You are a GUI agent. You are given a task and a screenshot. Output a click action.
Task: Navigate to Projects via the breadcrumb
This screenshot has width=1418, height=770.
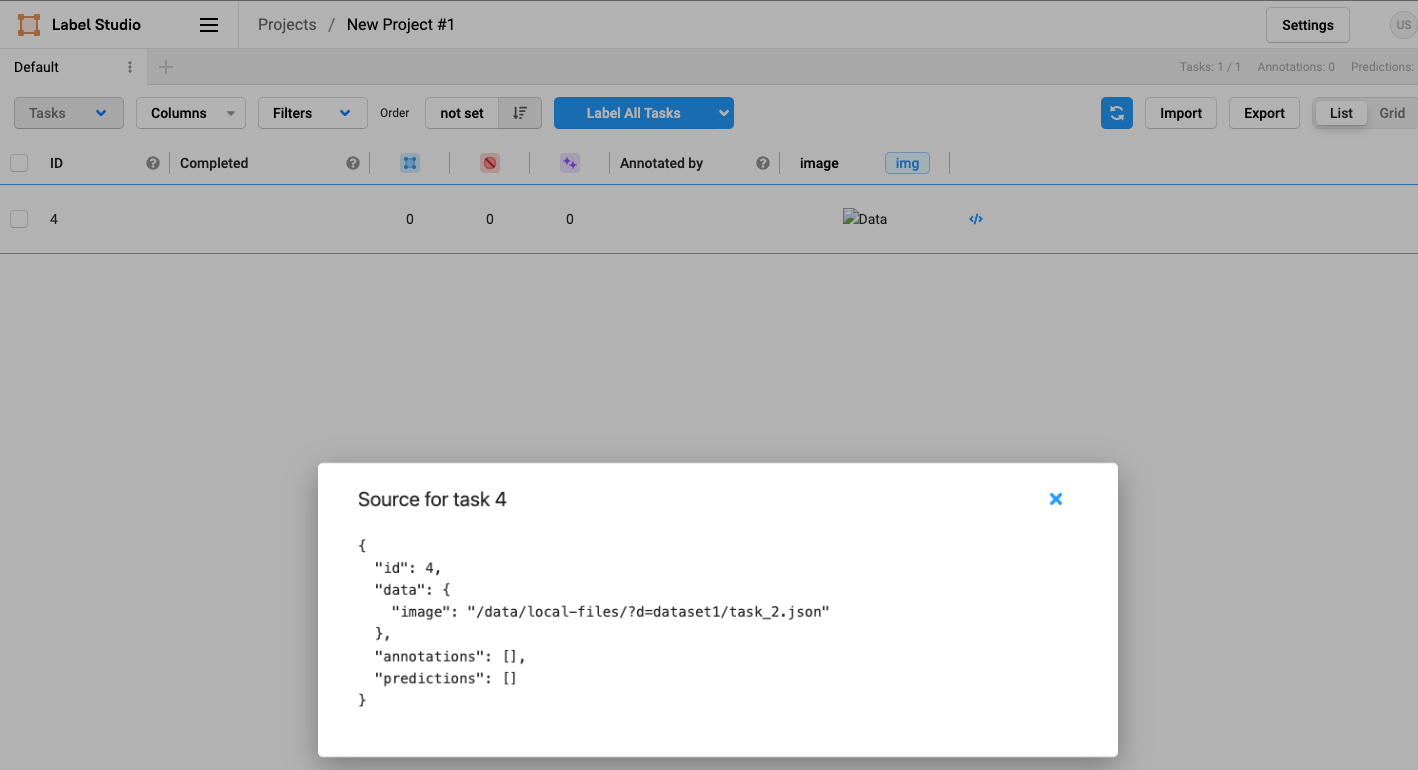[287, 24]
